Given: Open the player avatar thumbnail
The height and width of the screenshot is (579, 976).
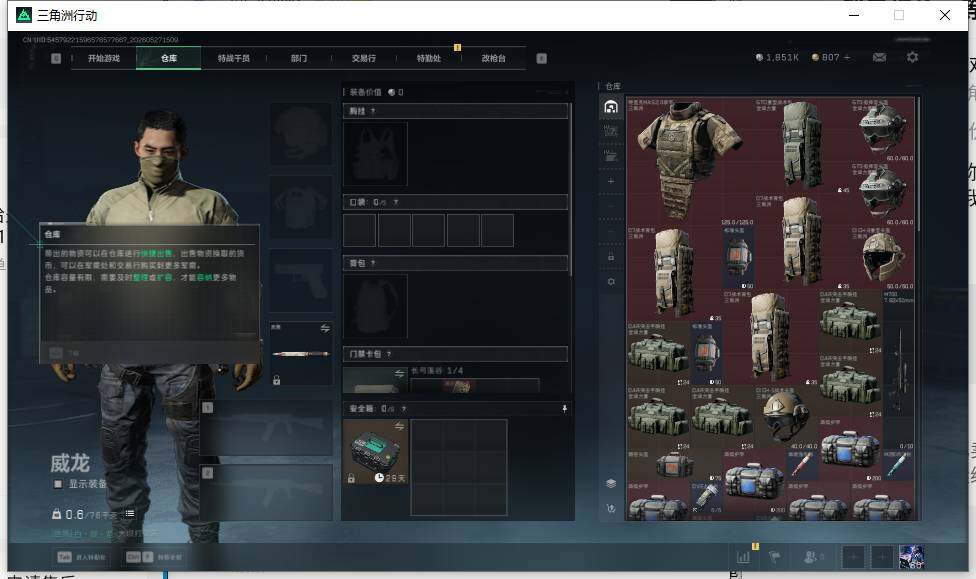Looking at the screenshot, I should (911, 557).
